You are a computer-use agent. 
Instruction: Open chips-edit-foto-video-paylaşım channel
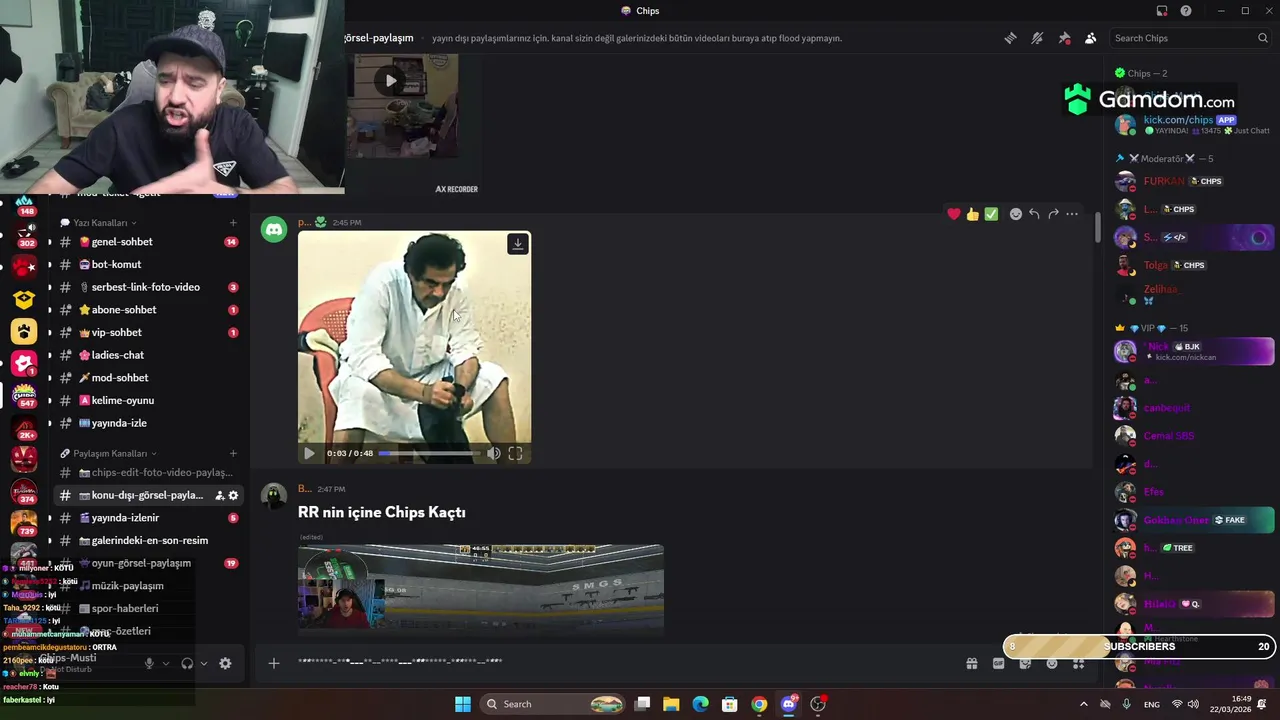point(148,472)
